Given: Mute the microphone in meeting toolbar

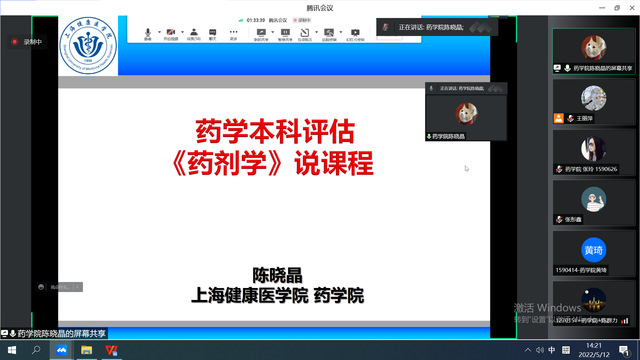Looking at the screenshot, I should (x=148, y=34).
